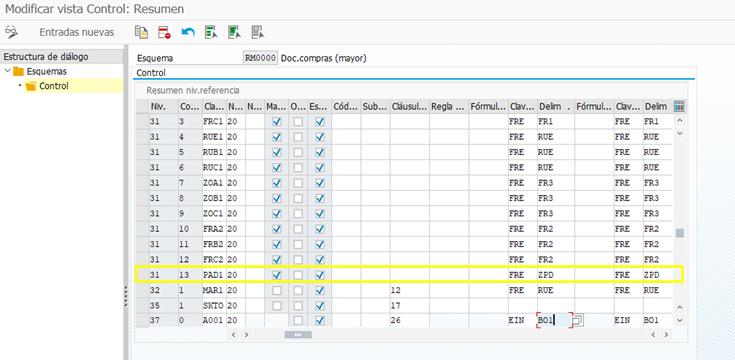Toggle the Ma... checkbox in row ZOA1

277,183
